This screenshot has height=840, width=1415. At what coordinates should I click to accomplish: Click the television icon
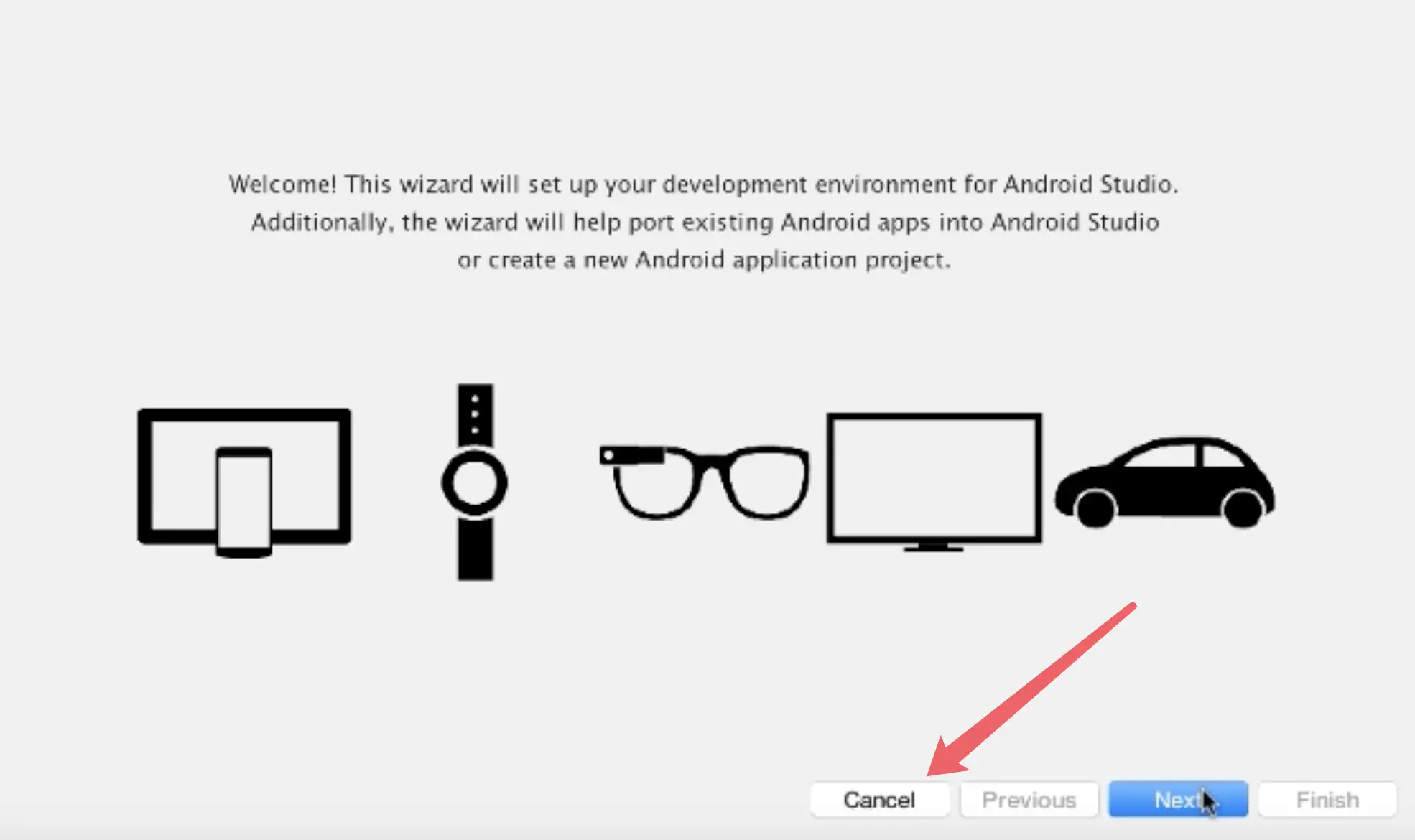click(x=934, y=482)
